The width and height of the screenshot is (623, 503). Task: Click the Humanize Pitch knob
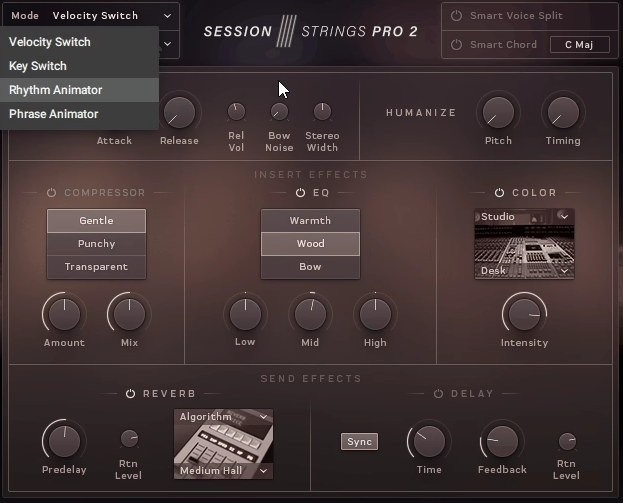pos(498,112)
